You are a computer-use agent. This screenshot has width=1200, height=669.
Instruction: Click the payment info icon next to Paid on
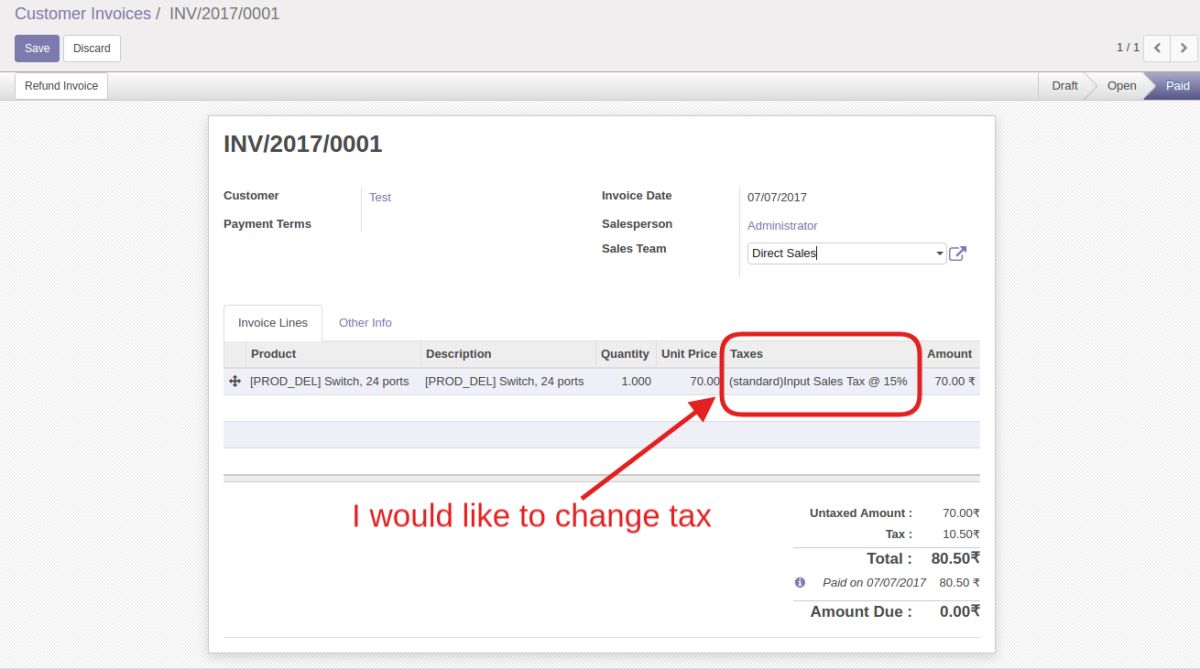pyautogui.click(x=800, y=582)
